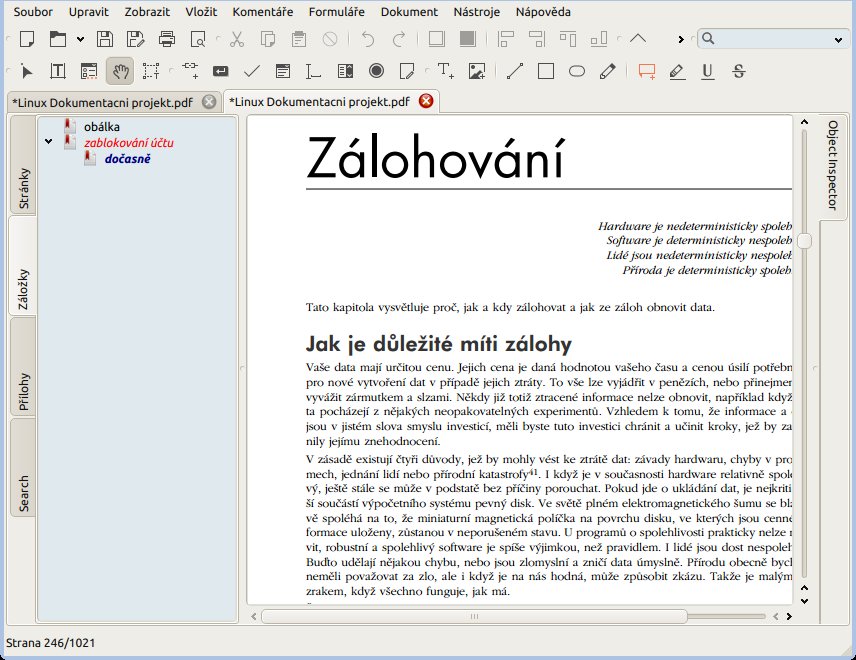
Task: Open the Vložit menu
Action: coord(201,11)
